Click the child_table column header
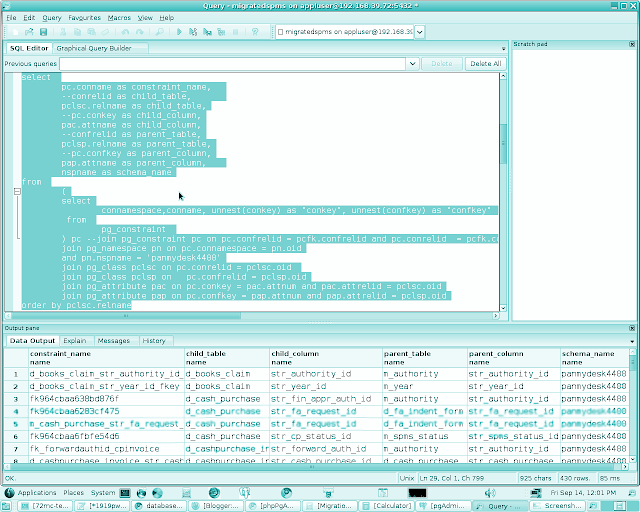This screenshot has width=640, height=512. [x=227, y=358]
